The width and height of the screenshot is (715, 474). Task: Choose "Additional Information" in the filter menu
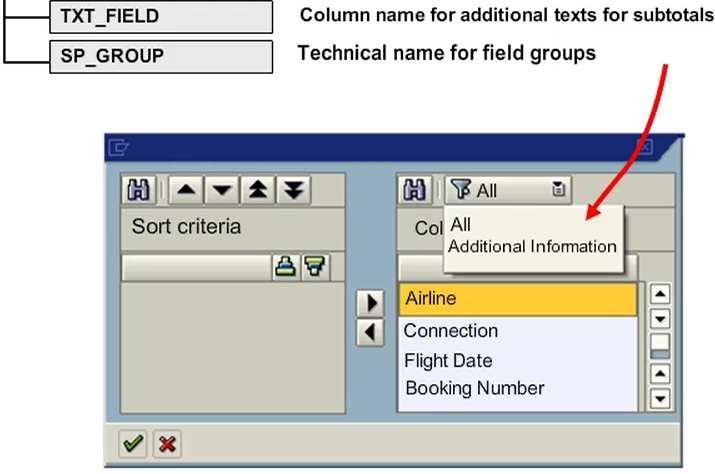(x=532, y=246)
